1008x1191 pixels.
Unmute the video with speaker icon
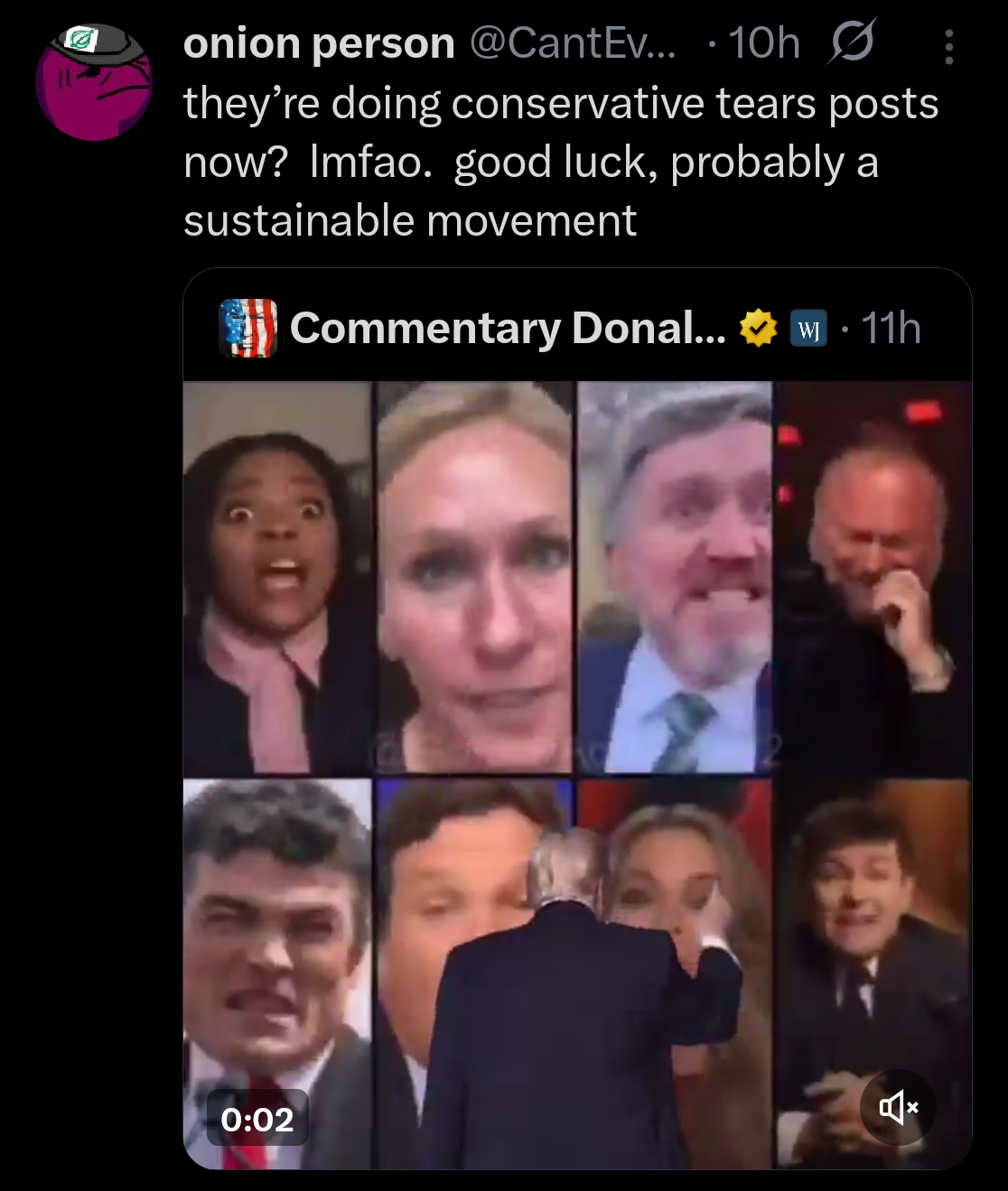pyautogui.click(x=898, y=1107)
